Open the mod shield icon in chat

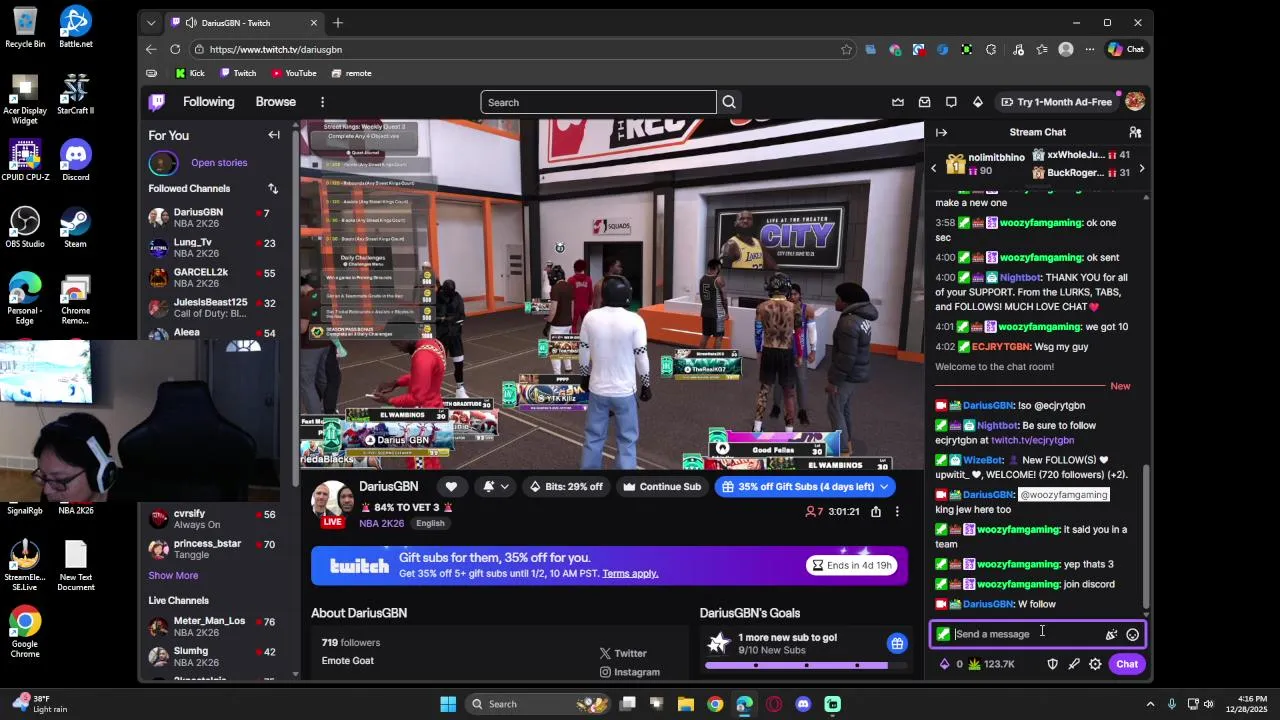point(1052,664)
